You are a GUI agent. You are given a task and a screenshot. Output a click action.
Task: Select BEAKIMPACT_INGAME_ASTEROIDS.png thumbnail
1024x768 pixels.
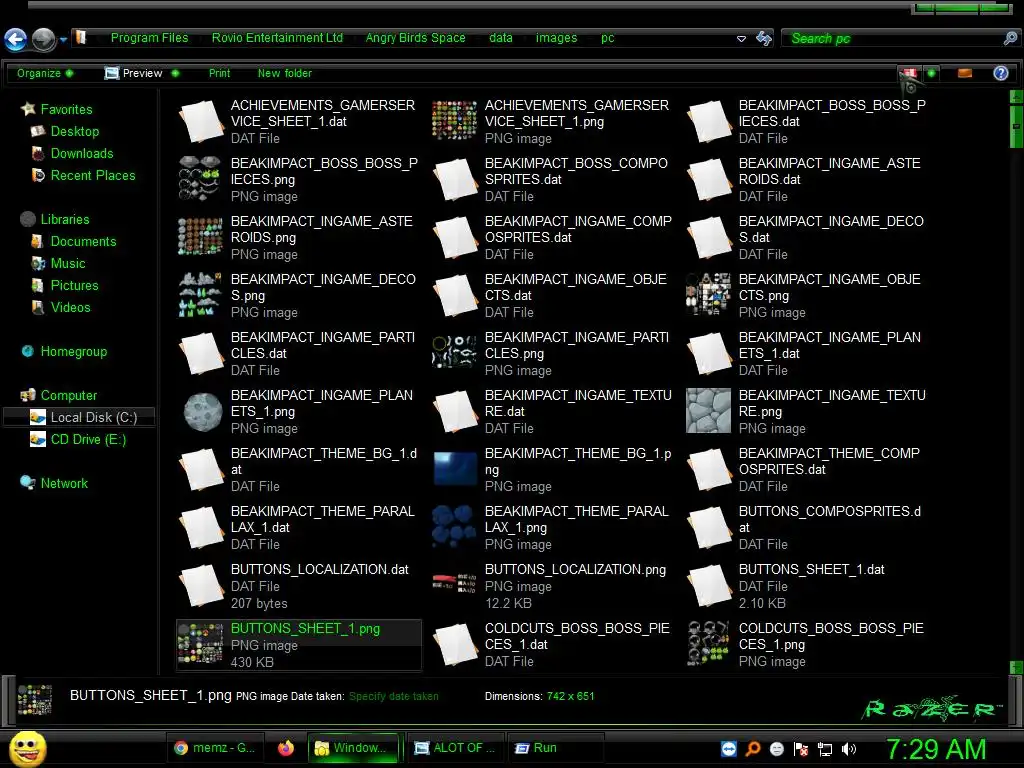click(200, 236)
